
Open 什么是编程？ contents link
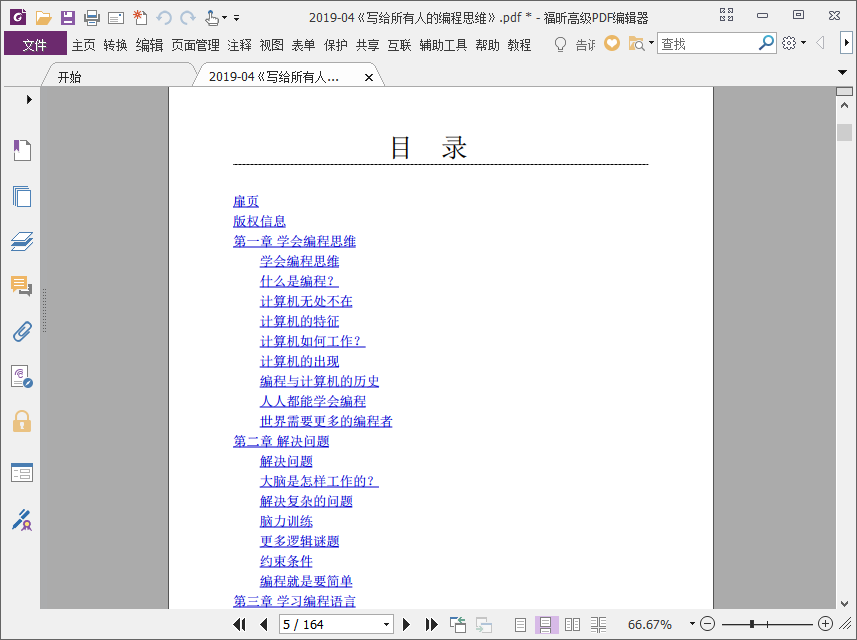pos(300,281)
